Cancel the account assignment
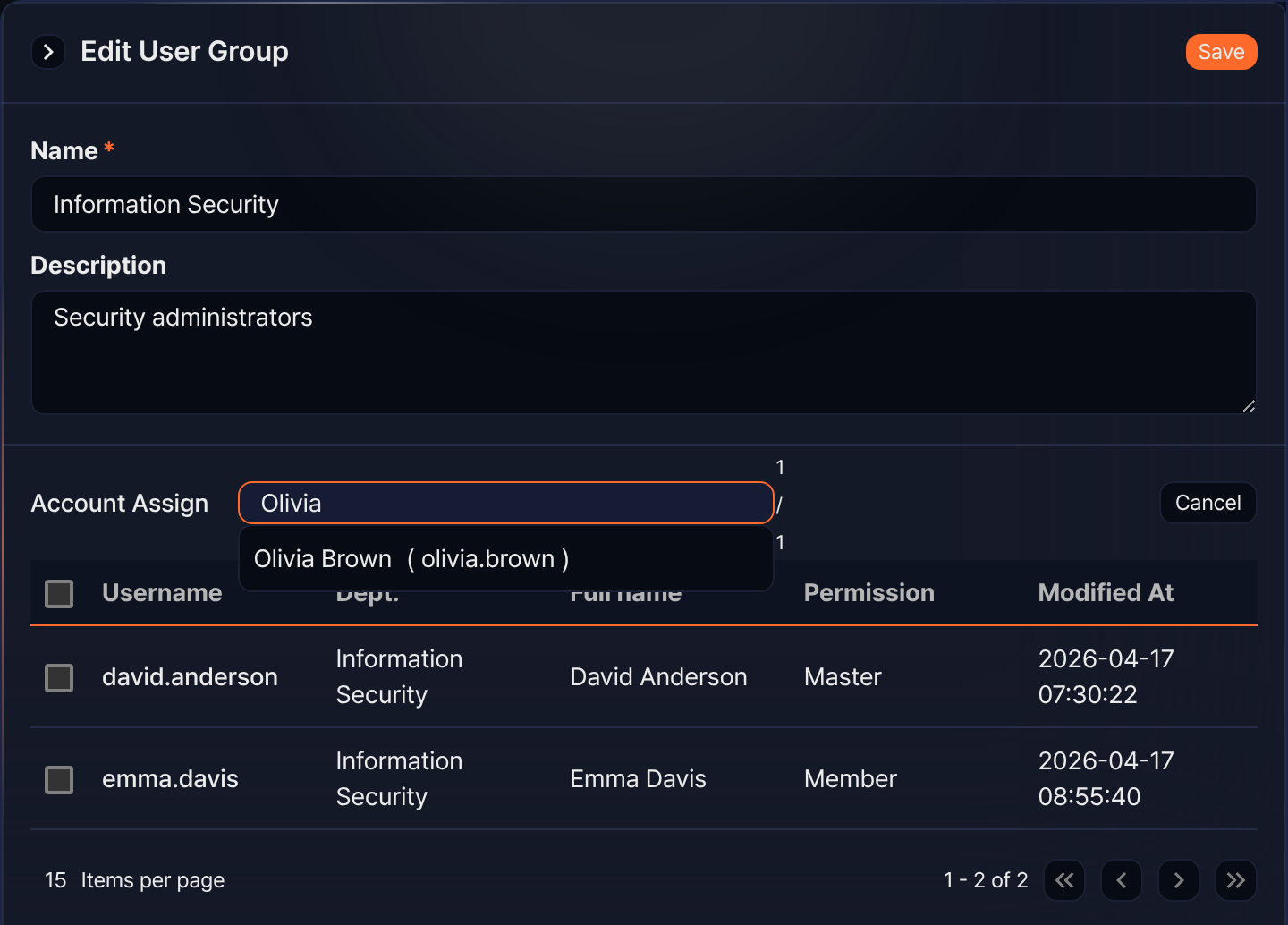The width and height of the screenshot is (1288, 925). (1207, 503)
